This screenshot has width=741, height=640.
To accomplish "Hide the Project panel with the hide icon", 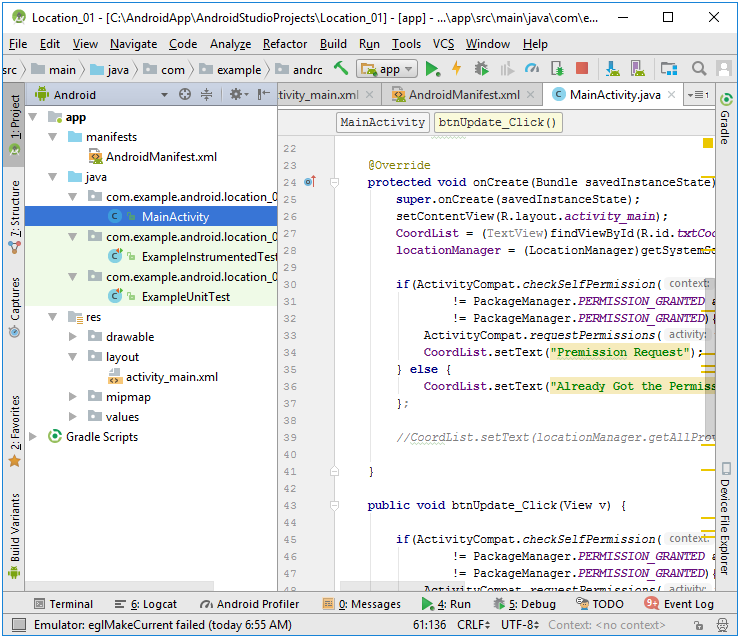I will (x=263, y=95).
